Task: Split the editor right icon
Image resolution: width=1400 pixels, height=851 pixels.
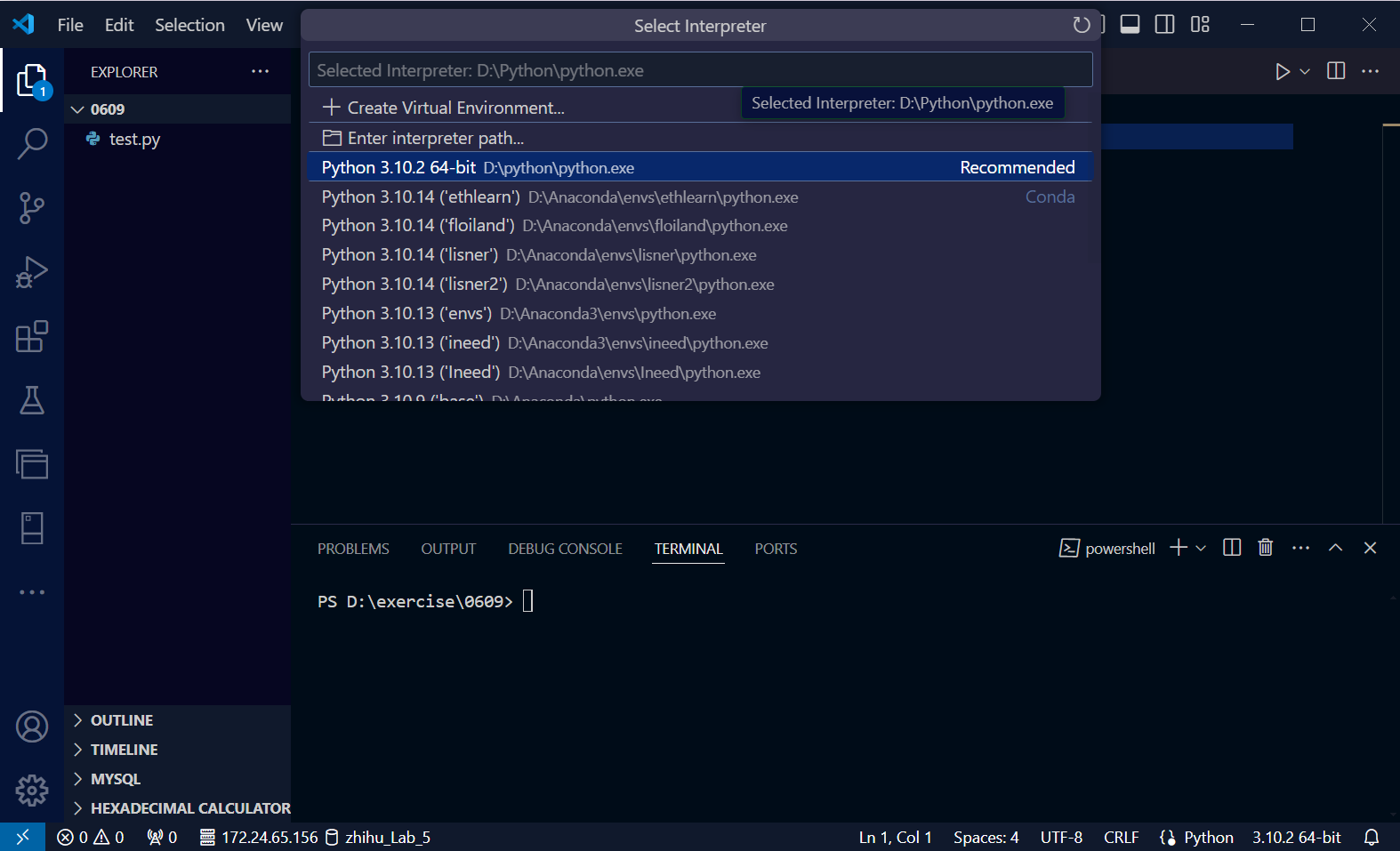Action: 1336,71
